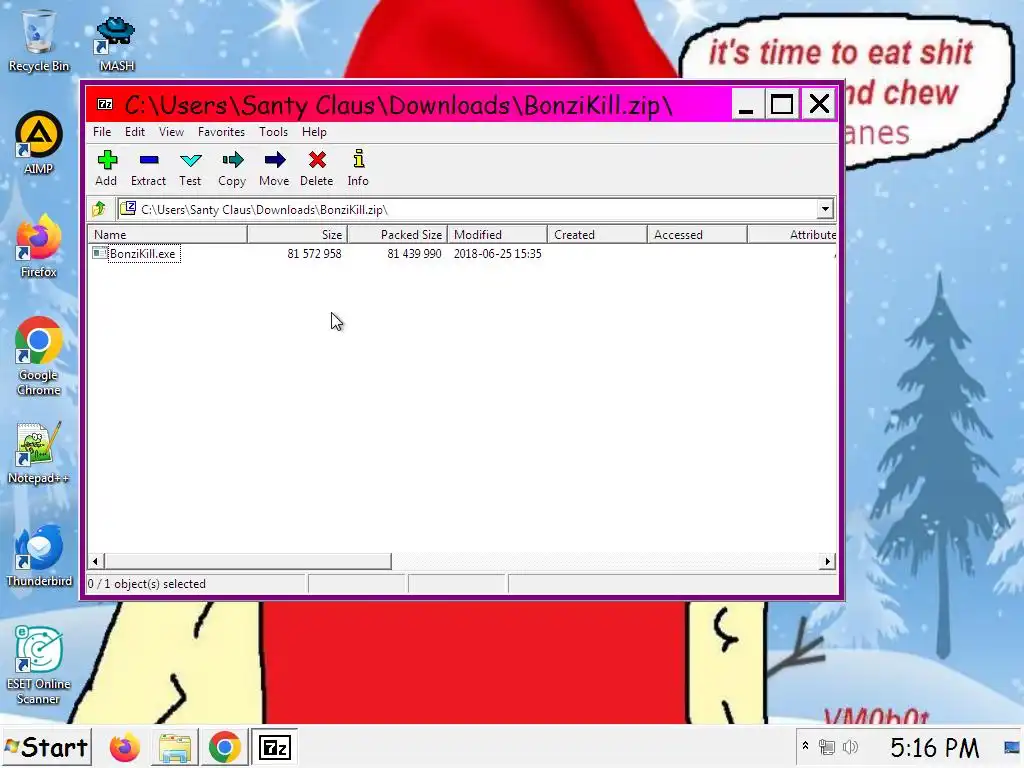Show hidden tray icons arrow
Viewport: 1024px width, 768px height.
[805, 746]
